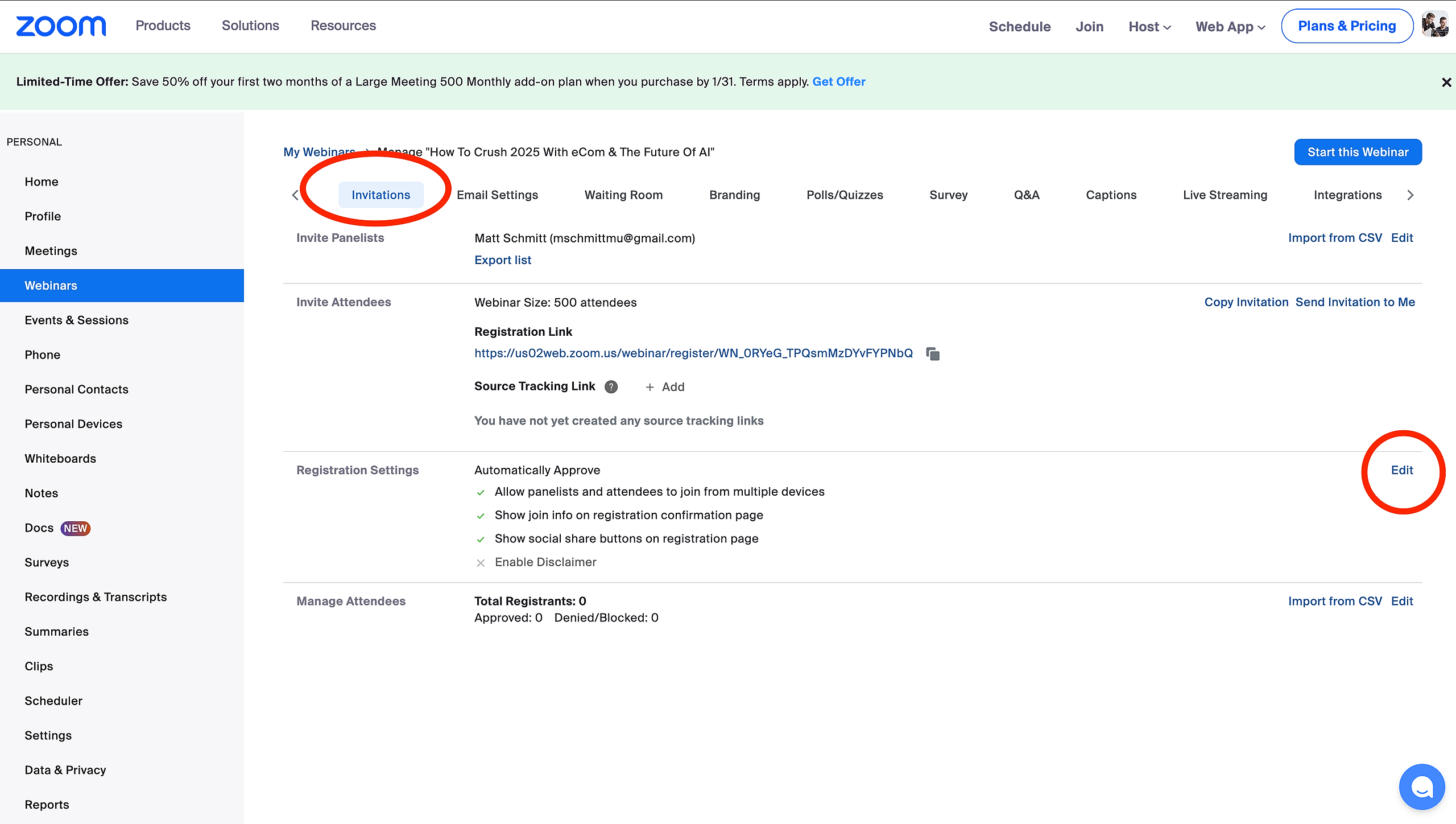The height and width of the screenshot is (824, 1456).
Task: Switch to the Polls/Quizzes tab
Action: click(x=845, y=195)
